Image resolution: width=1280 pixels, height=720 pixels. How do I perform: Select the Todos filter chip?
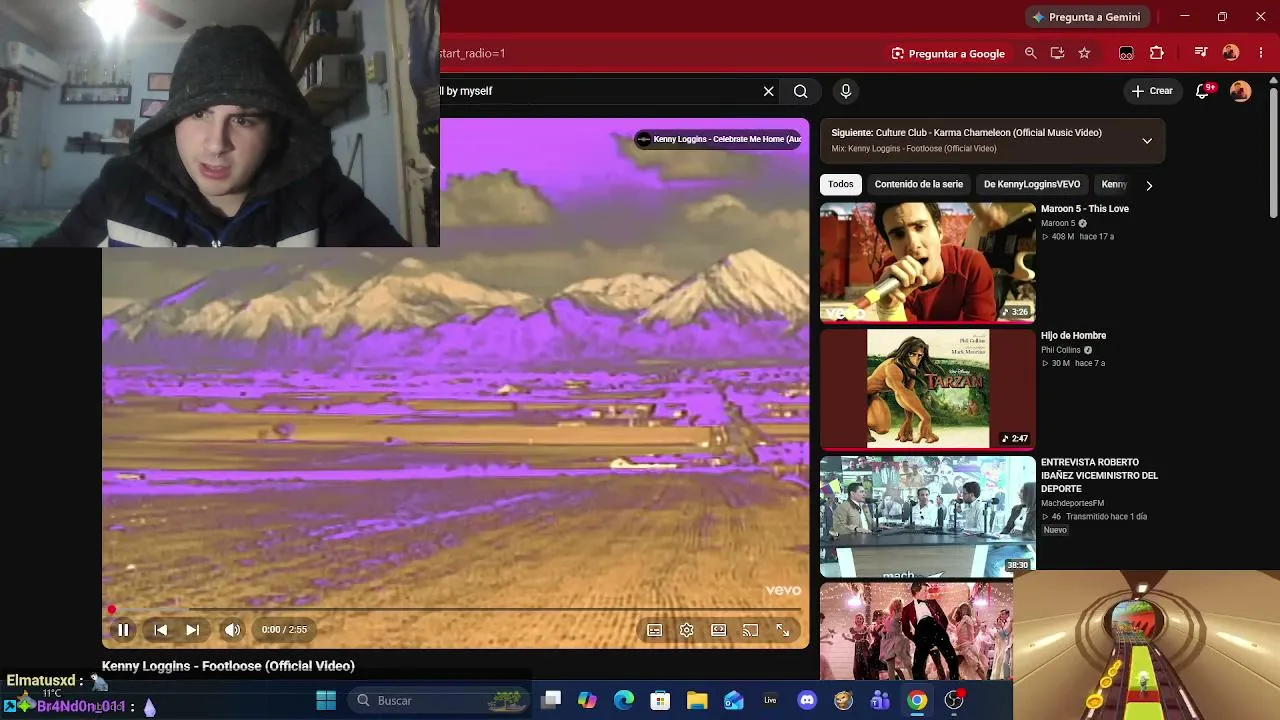point(841,184)
